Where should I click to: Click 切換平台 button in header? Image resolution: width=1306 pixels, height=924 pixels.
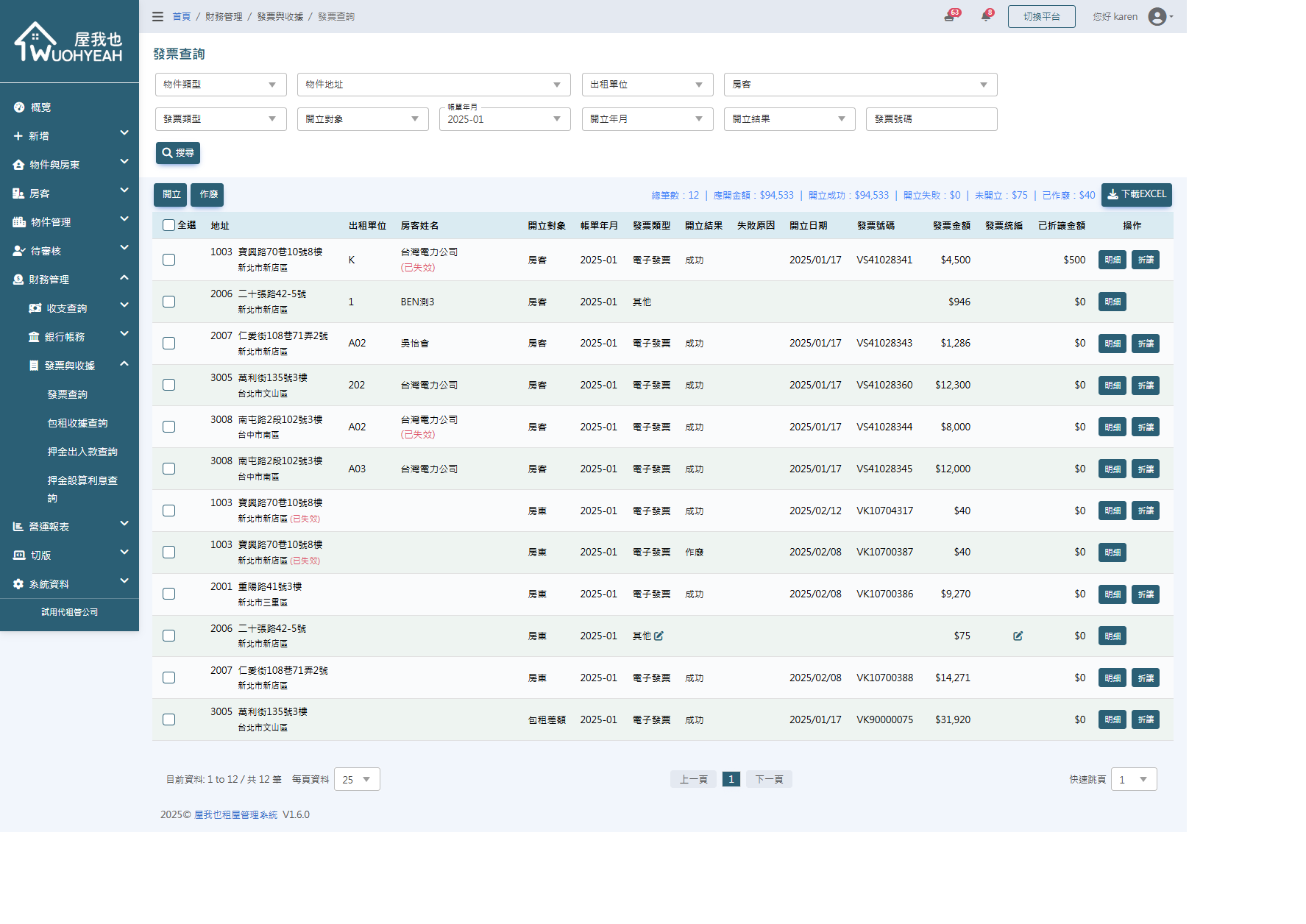(x=1041, y=16)
